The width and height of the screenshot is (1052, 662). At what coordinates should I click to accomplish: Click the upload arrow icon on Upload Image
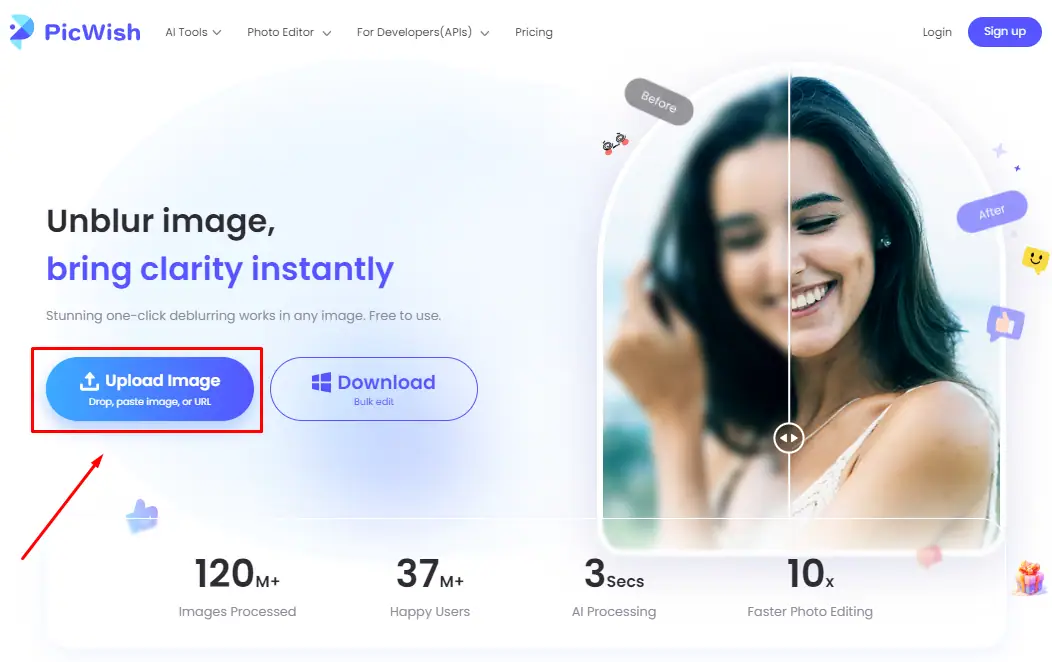click(89, 381)
